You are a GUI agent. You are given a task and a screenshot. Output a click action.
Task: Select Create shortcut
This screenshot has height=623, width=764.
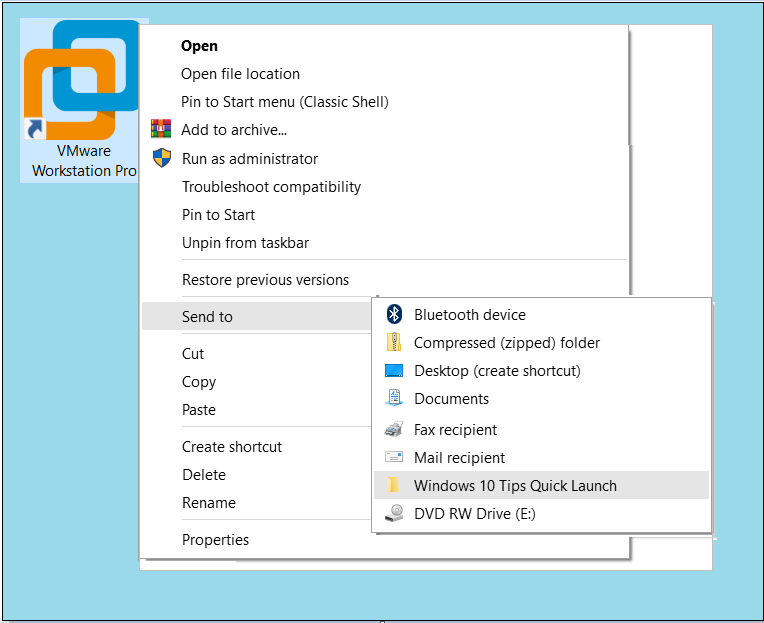click(257, 447)
